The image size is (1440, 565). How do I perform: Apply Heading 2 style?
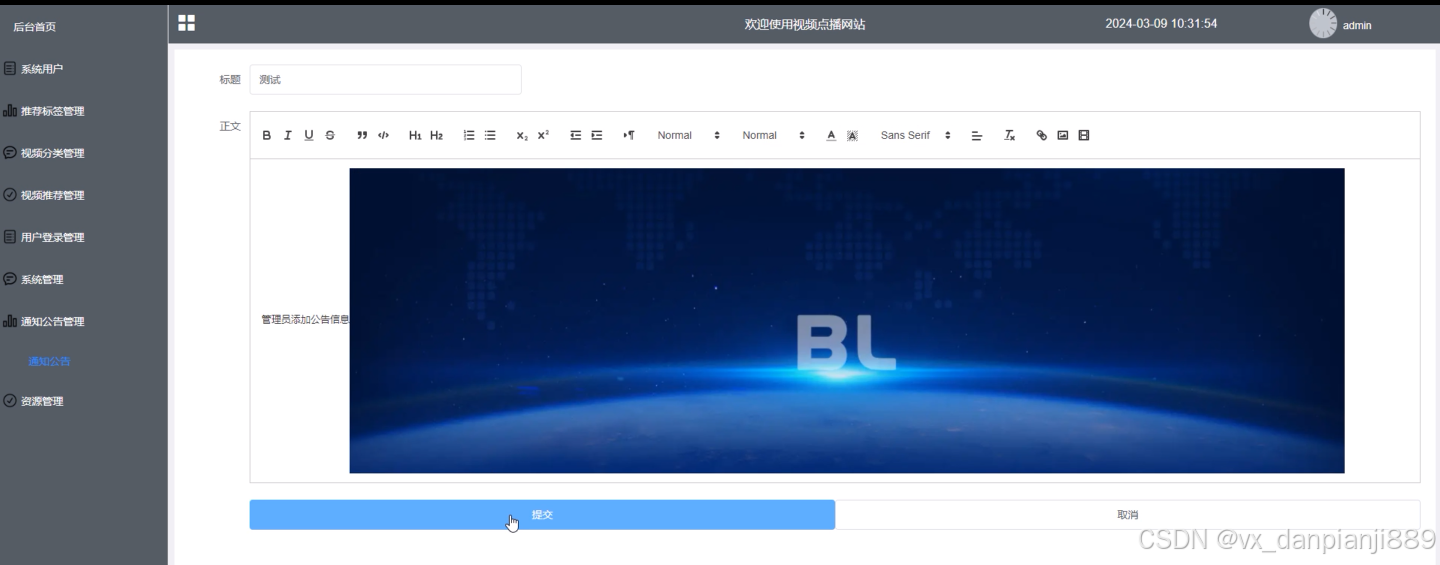tap(436, 135)
